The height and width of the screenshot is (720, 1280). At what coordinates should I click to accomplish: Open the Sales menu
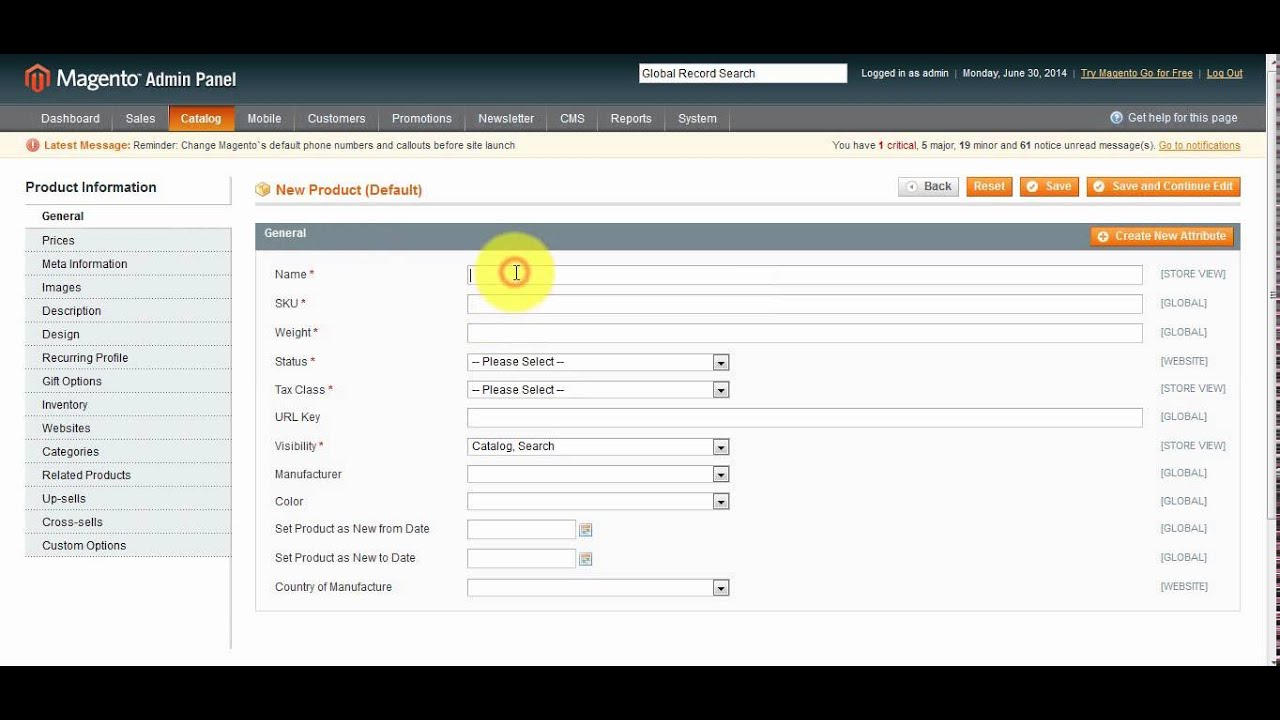click(140, 118)
